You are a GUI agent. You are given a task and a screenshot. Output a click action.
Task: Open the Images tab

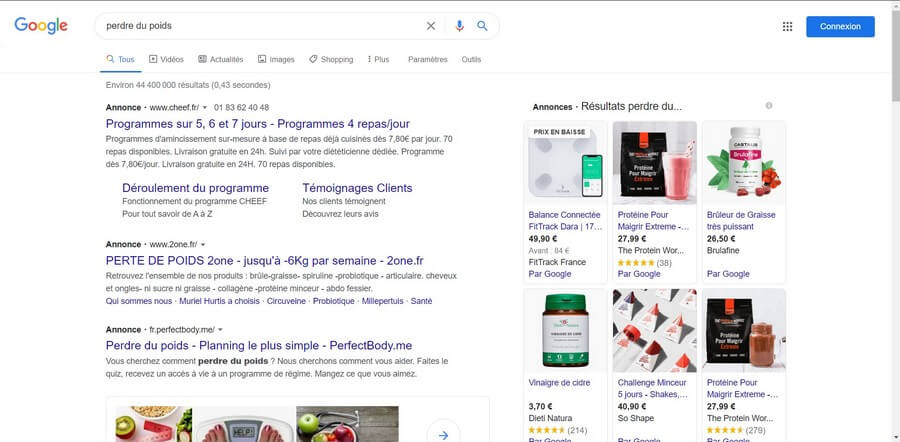[x=276, y=59]
